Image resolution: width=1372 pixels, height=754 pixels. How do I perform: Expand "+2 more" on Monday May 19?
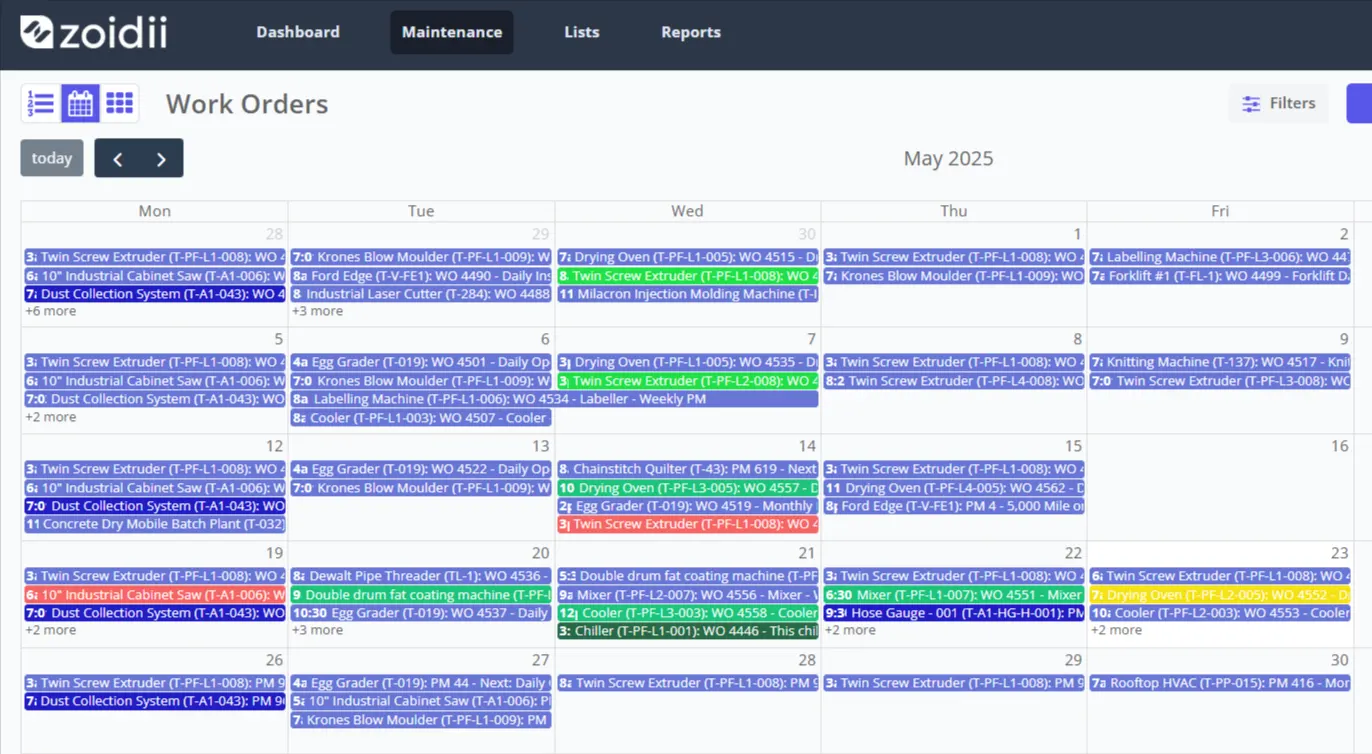[51, 630]
